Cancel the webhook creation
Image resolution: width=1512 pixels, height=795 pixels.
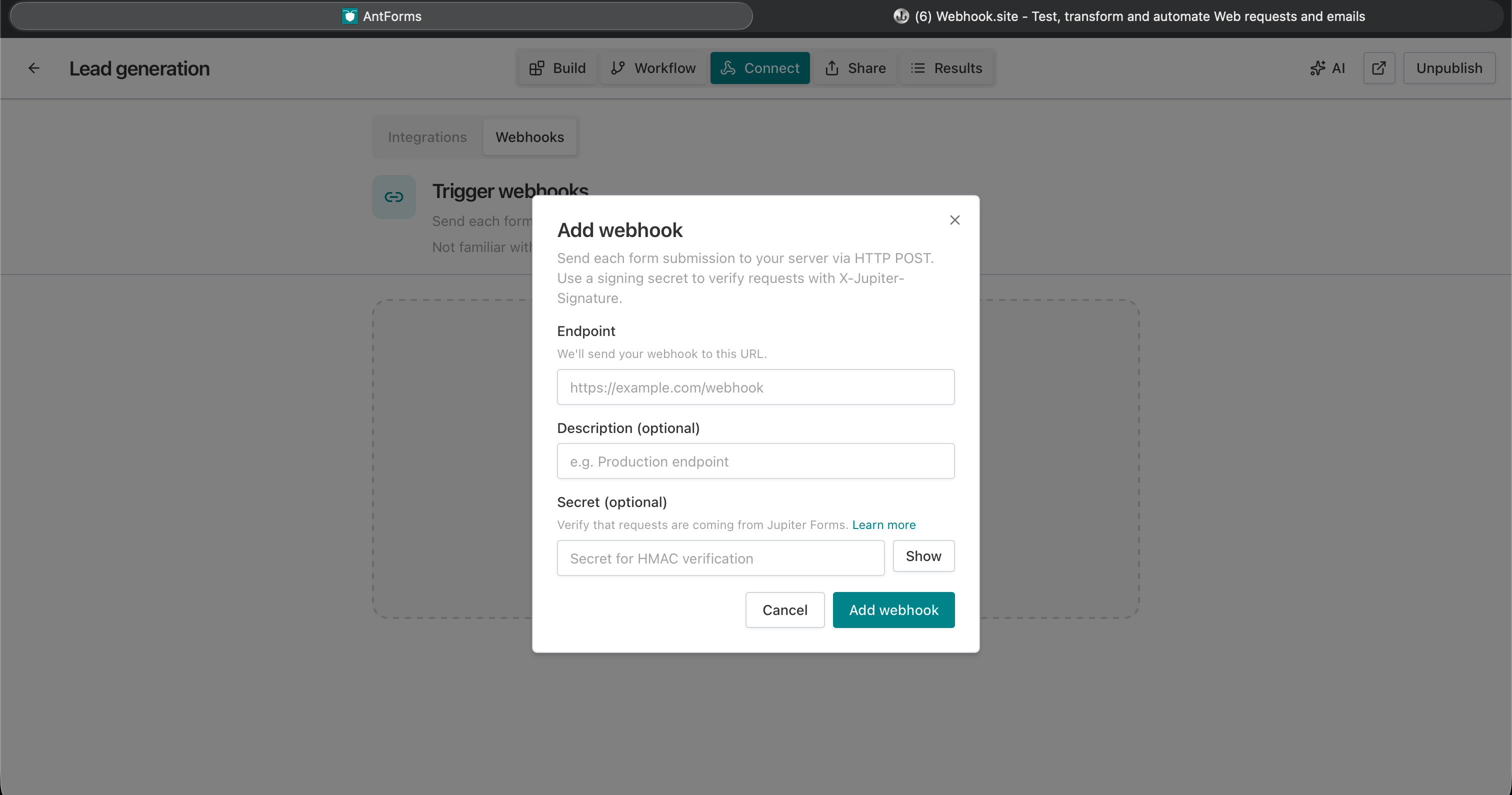point(785,610)
